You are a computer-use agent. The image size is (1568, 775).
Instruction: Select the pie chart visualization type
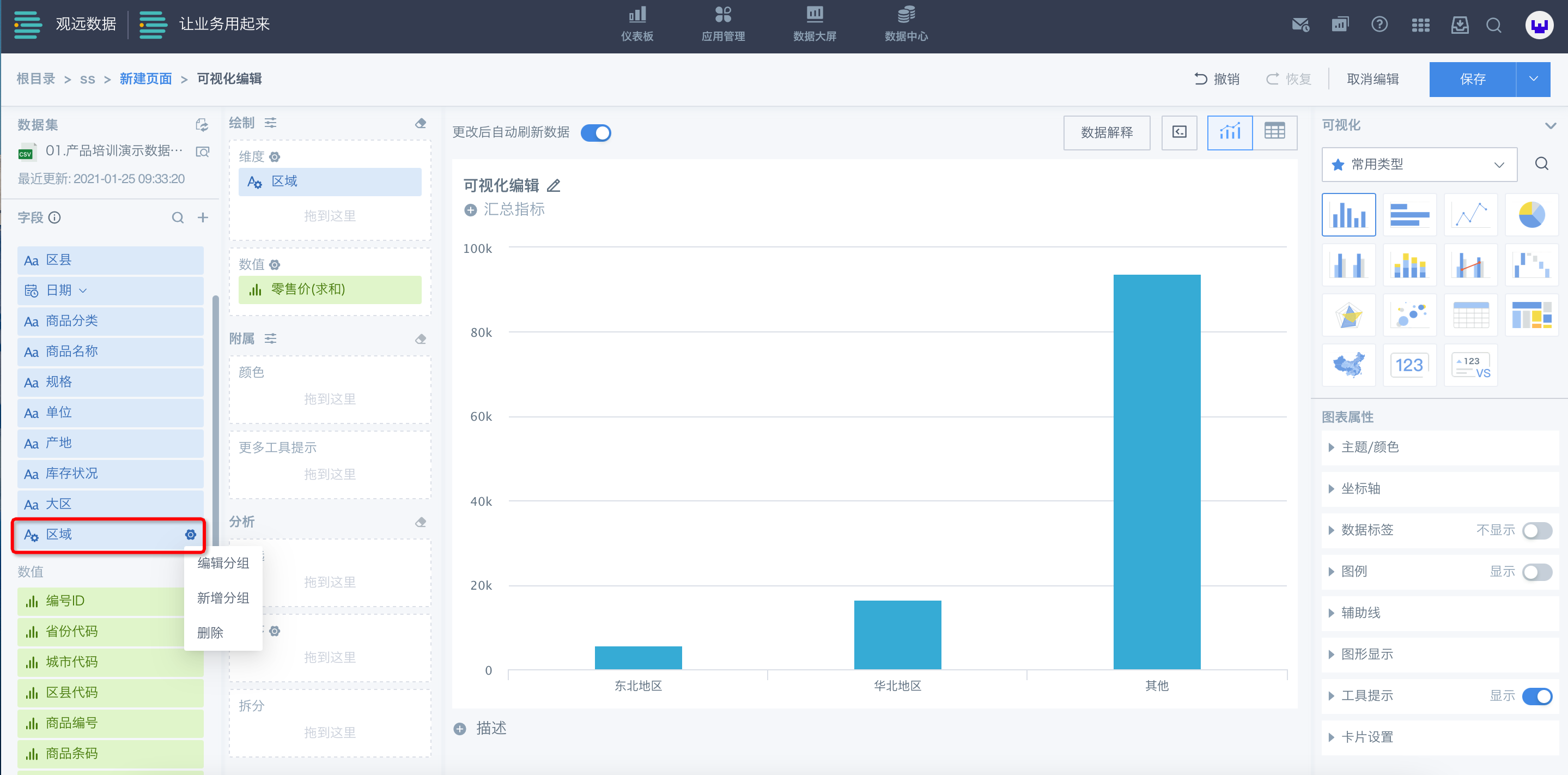[1531, 214]
